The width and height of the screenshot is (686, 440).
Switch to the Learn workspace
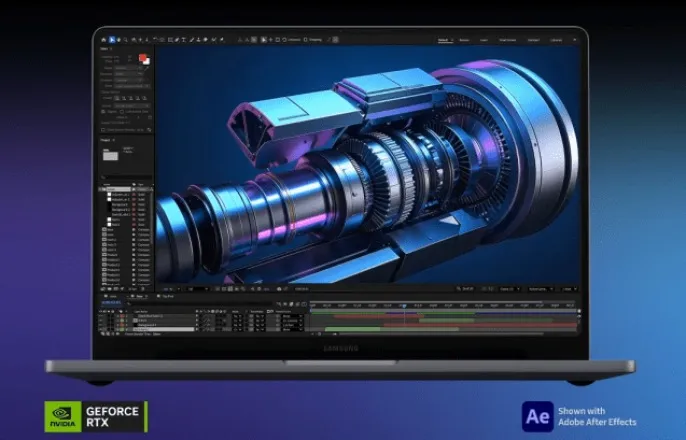tap(484, 40)
